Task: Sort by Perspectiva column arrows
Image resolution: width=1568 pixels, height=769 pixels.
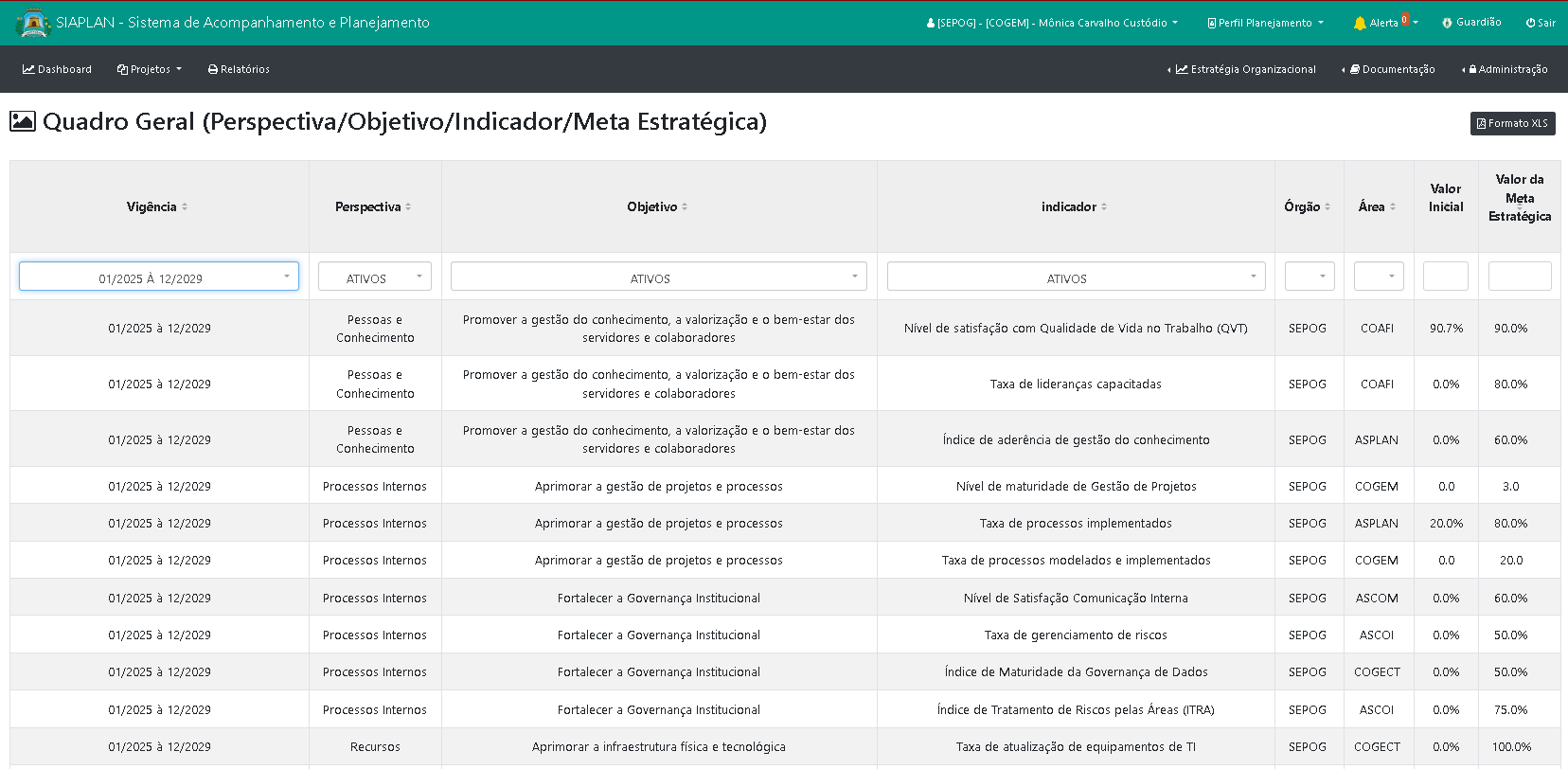Action: coord(408,206)
